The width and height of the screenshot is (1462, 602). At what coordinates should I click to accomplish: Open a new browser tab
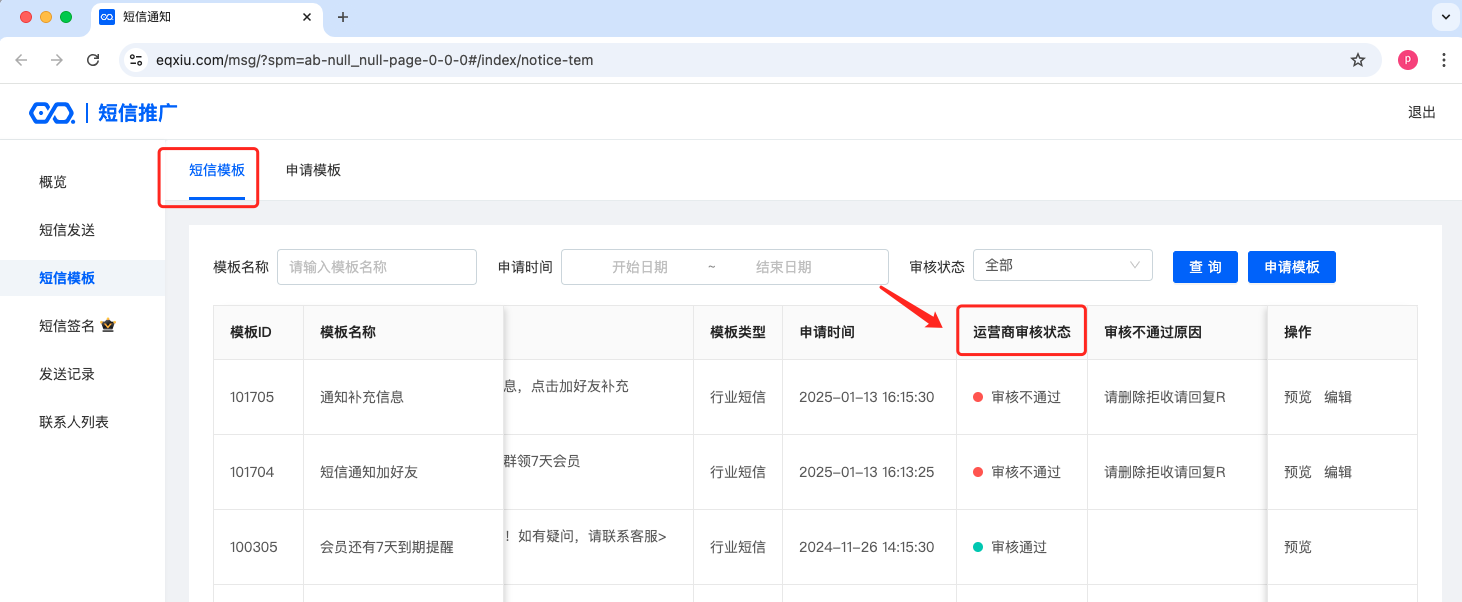[343, 17]
